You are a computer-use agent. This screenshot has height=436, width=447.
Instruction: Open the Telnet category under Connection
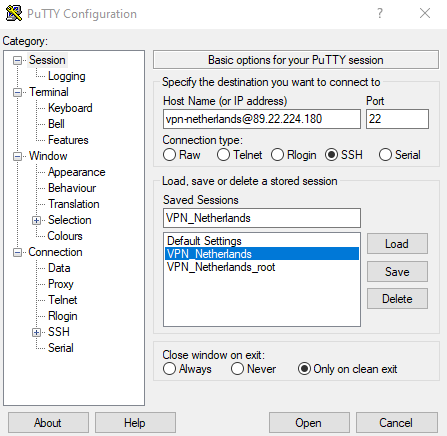click(62, 300)
